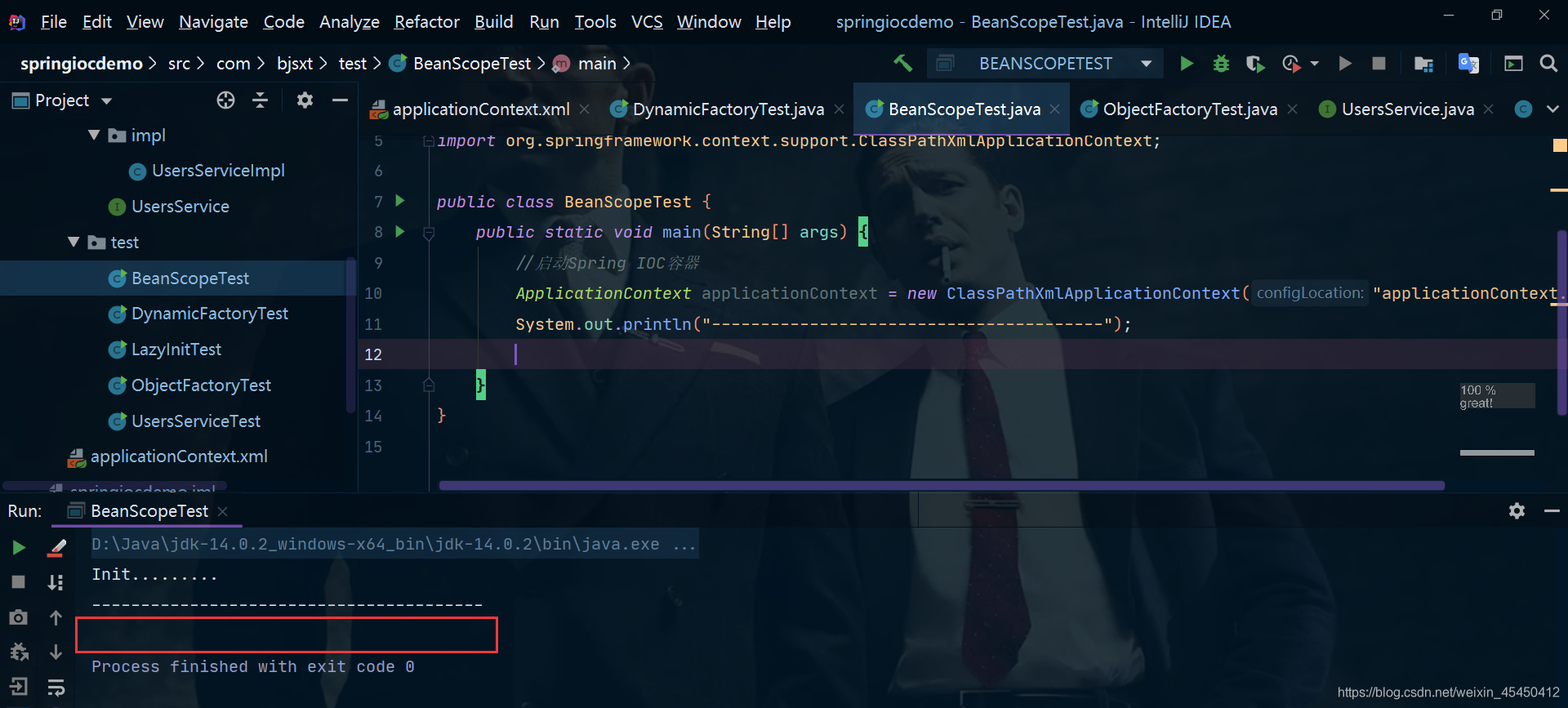Screen dimensions: 1568x708
Task: Collapse all in the Project panel
Action: pyautogui.click(x=261, y=100)
